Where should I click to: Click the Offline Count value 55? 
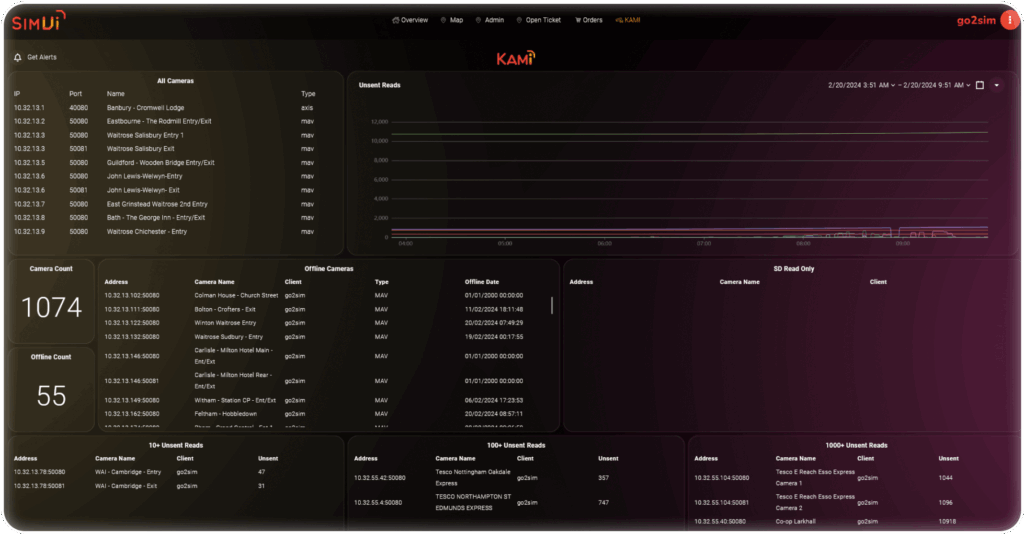click(x=52, y=396)
